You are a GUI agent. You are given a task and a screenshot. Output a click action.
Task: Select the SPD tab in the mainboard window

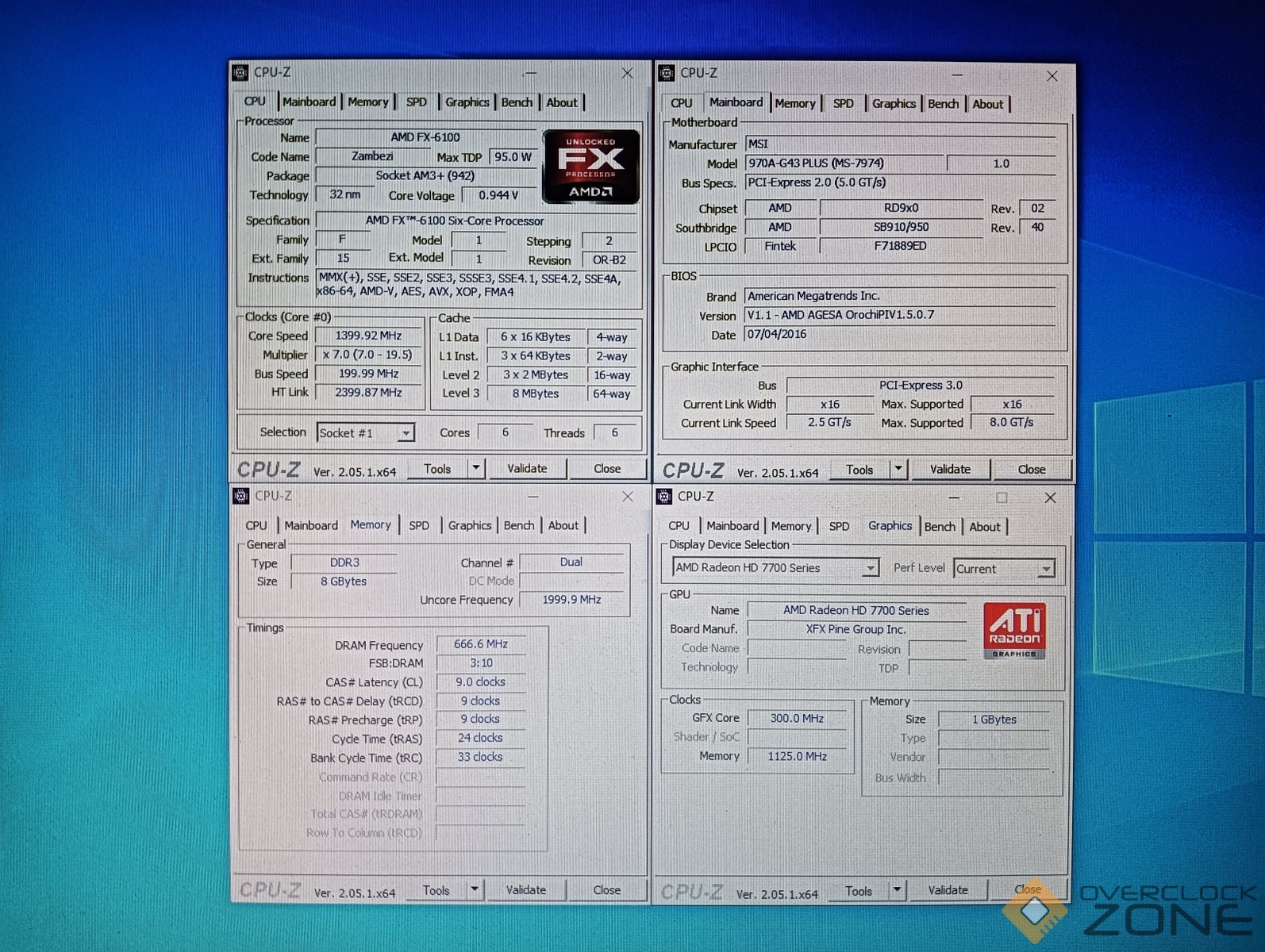click(x=844, y=103)
